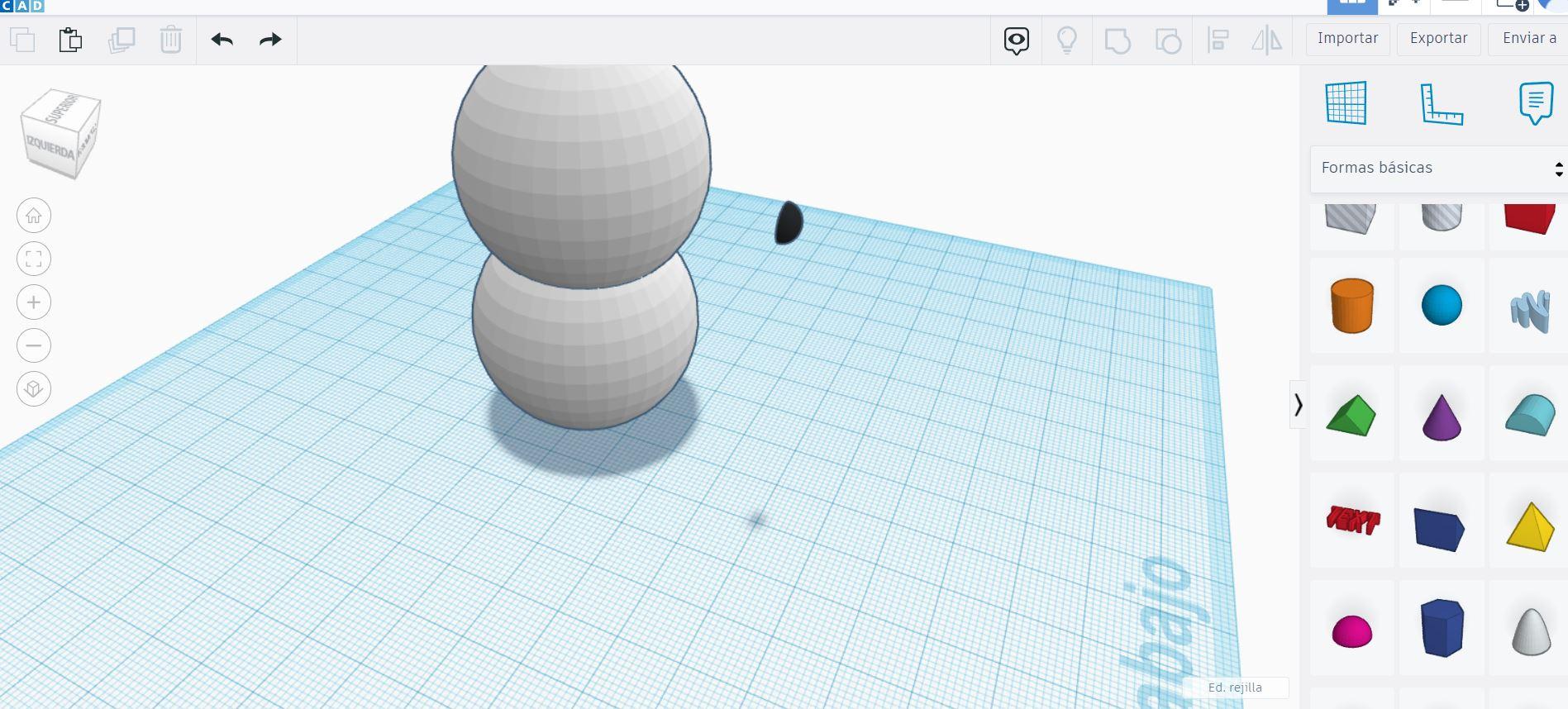The height and width of the screenshot is (709, 1568).
Task: Click the Duplicate and repeat icon
Action: tap(122, 40)
